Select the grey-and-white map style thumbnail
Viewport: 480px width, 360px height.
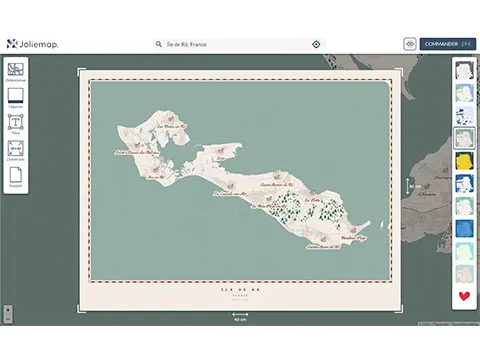click(x=464, y=70)
